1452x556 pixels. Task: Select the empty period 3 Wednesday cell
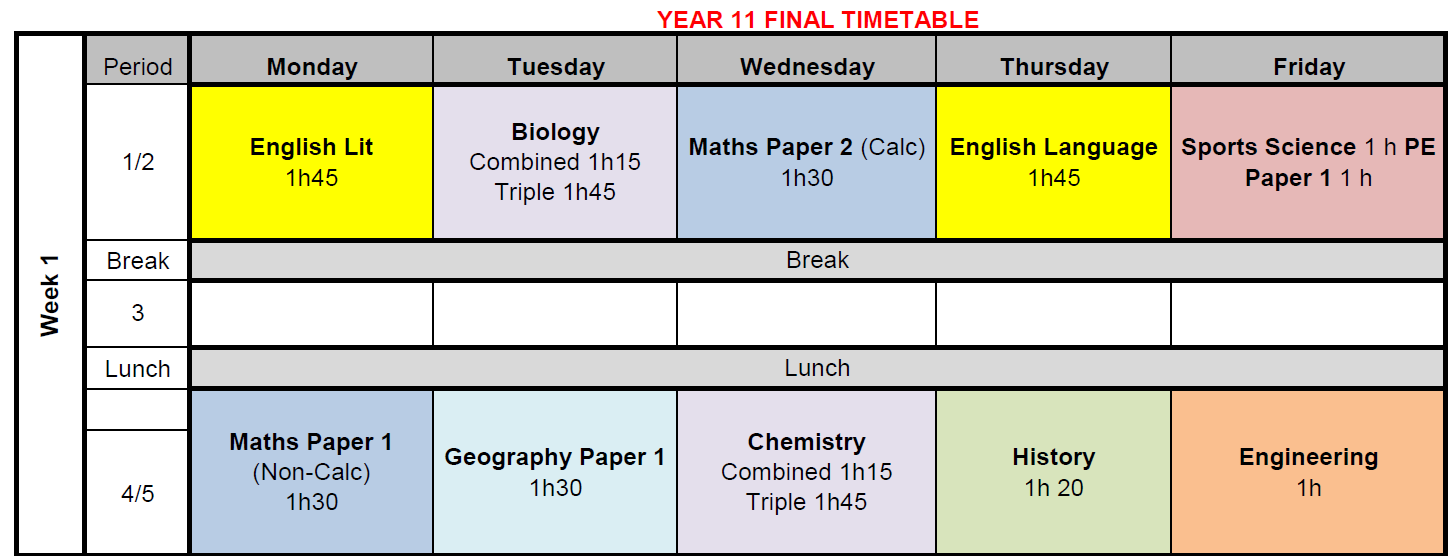[806, 313]
